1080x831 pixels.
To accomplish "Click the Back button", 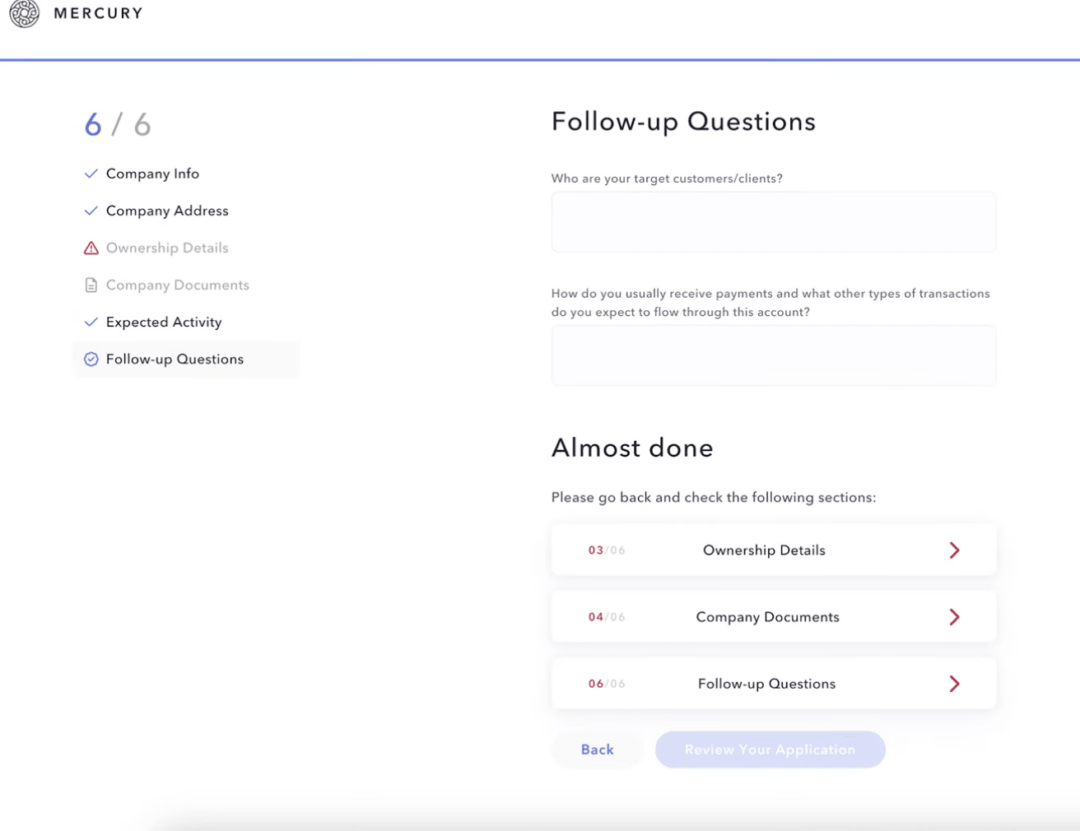I will click(x=596, y=749).
